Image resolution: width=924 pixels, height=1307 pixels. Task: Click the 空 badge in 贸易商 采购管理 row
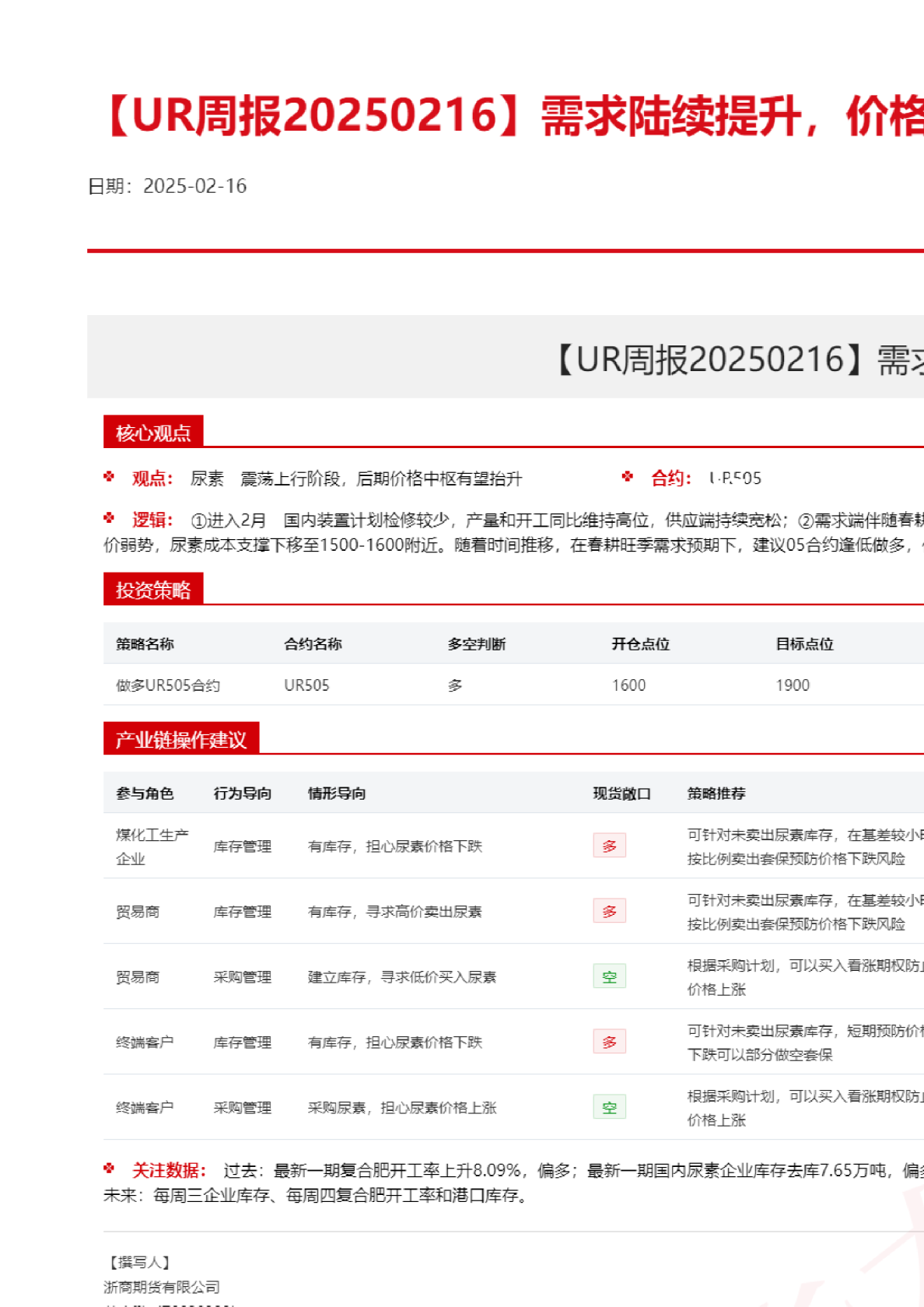(609, 976)
